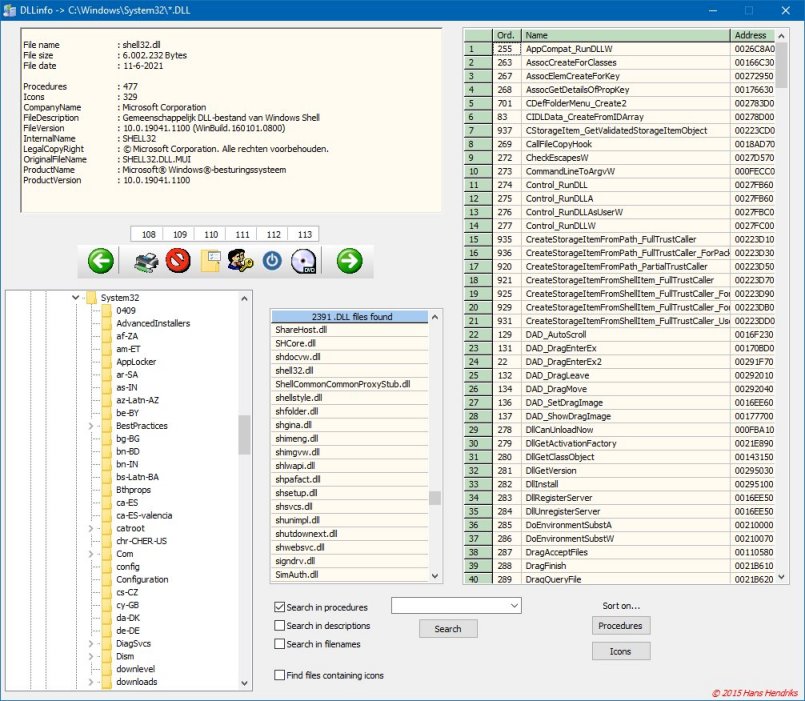This screenshot has width=805, height=701.
Task: Select SimAuth.dll in file list
Action: [350, 575]
